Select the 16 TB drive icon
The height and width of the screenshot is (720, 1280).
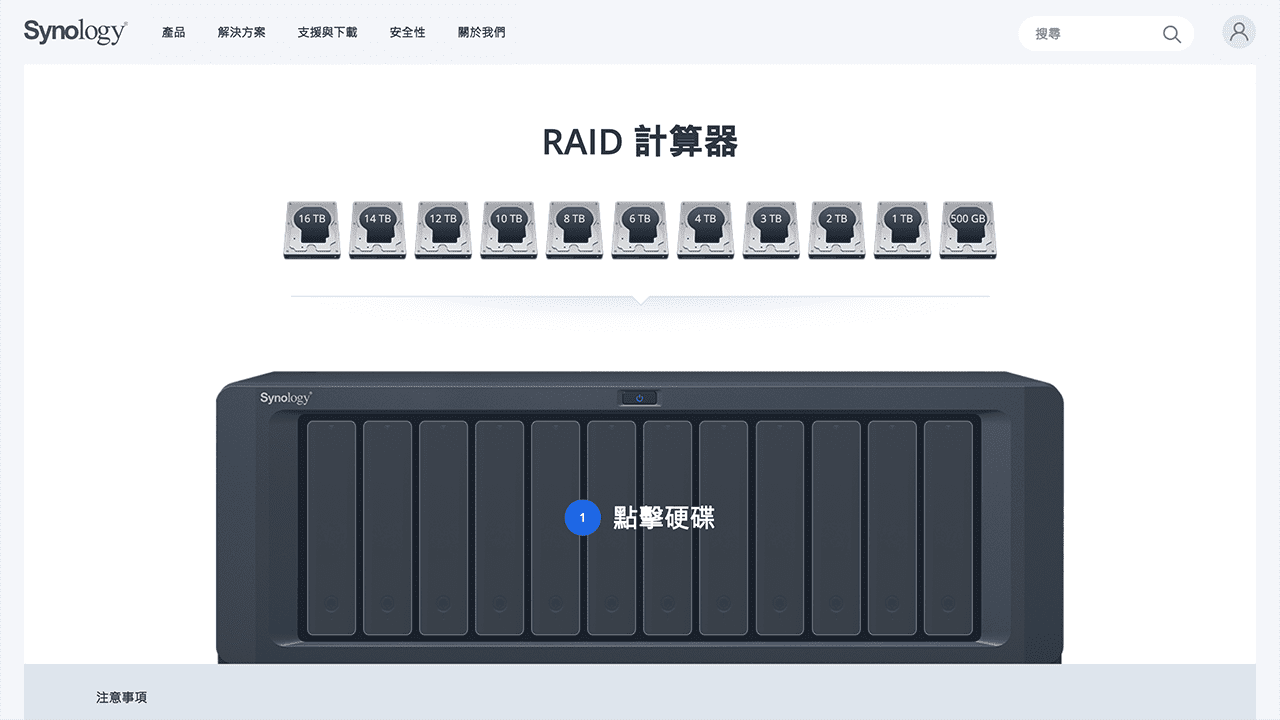[x=311, y=229]
